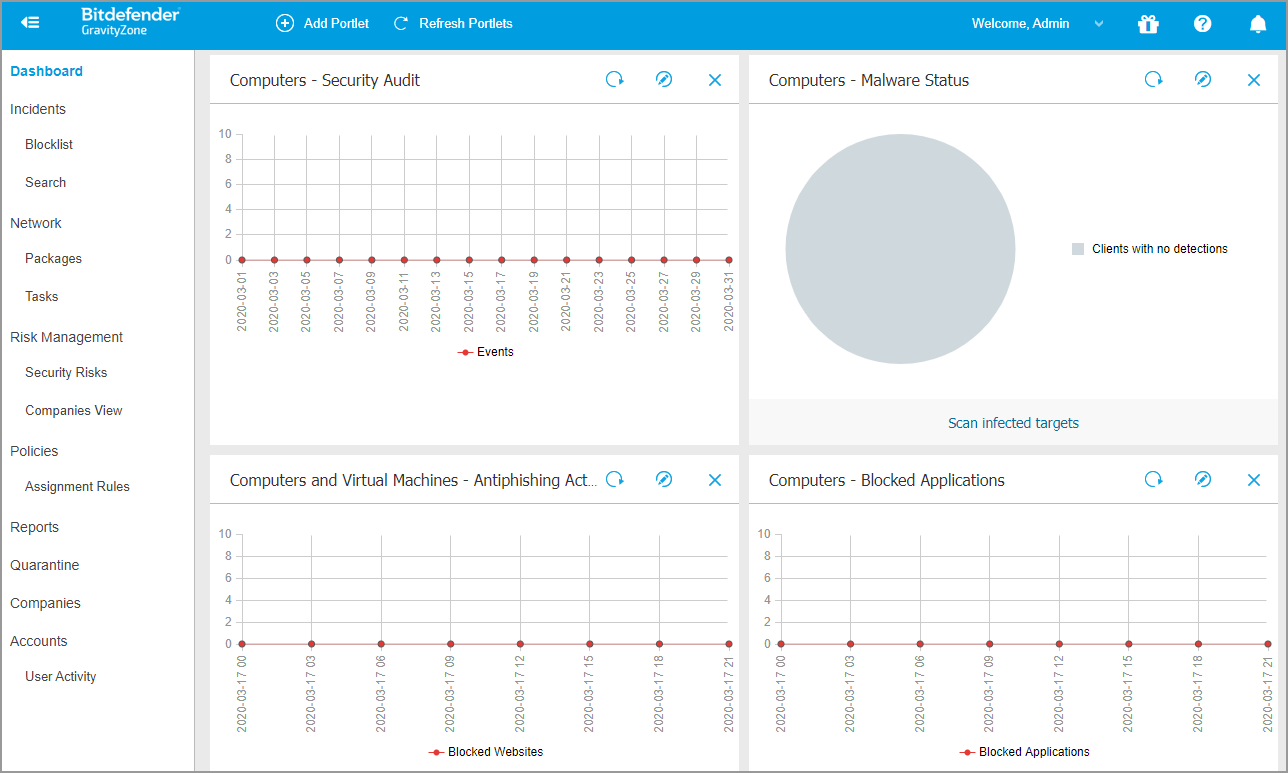Toggle the Events series in the legend
This screenshot has width=1288, height=773.
486,352
